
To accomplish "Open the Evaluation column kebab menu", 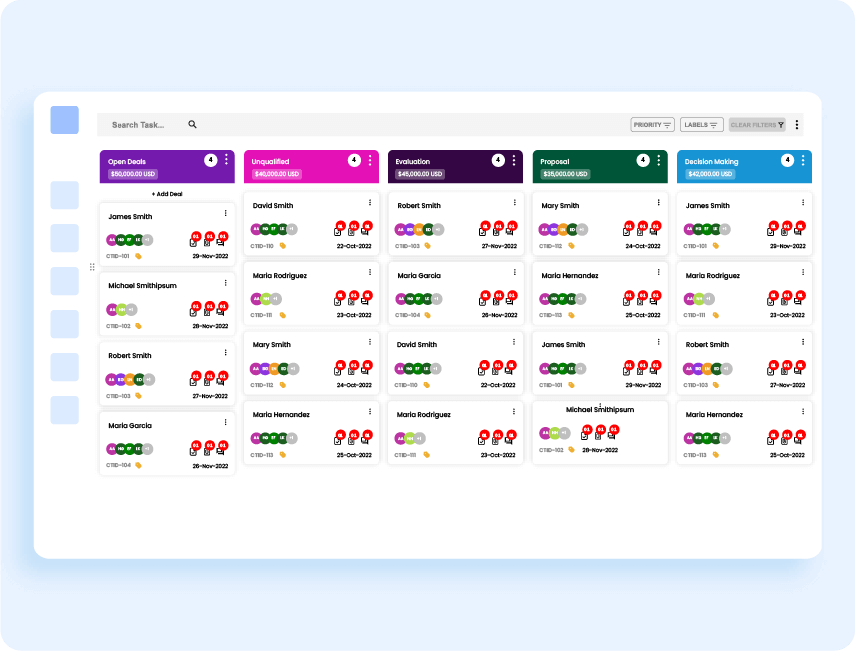I will [514, 160].
